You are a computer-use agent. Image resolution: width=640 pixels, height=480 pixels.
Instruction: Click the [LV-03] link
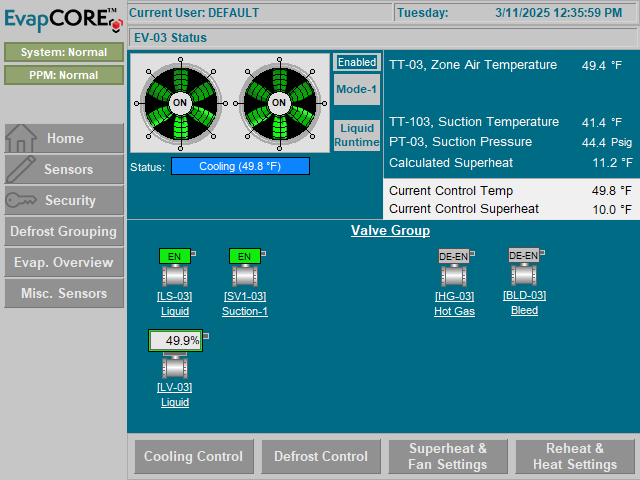tap(175, 387)
